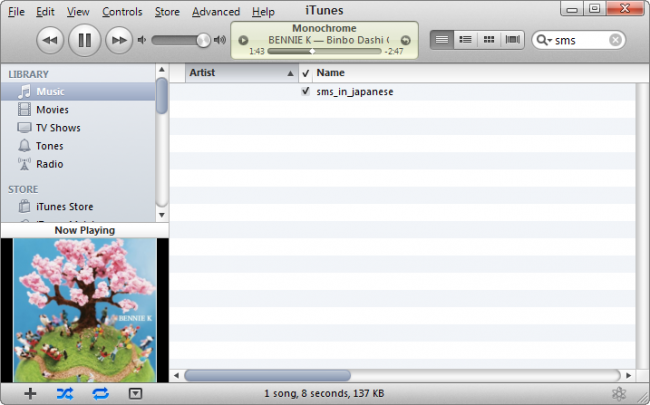Click horizontal scrollbar right arrow

628,376
